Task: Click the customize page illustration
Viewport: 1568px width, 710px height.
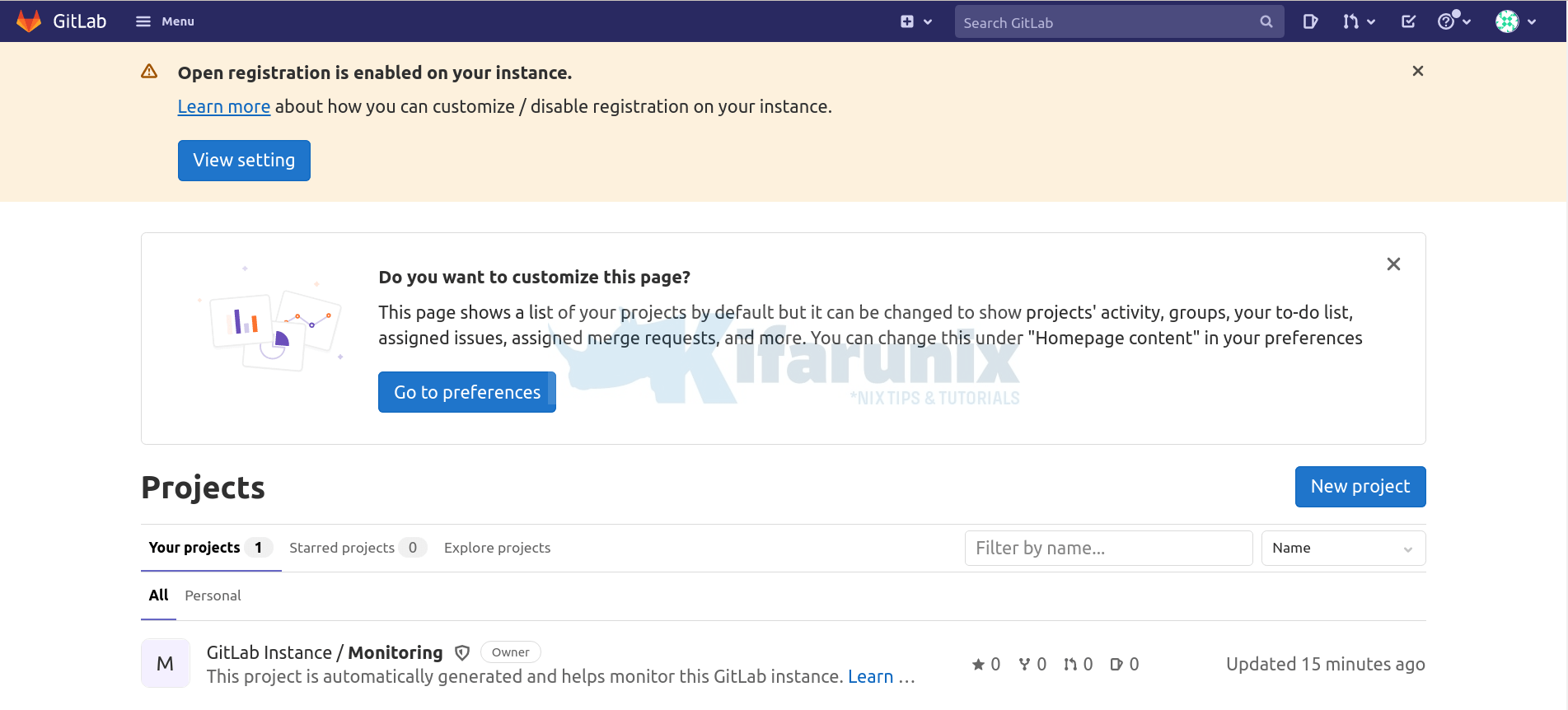Action: 270,319
